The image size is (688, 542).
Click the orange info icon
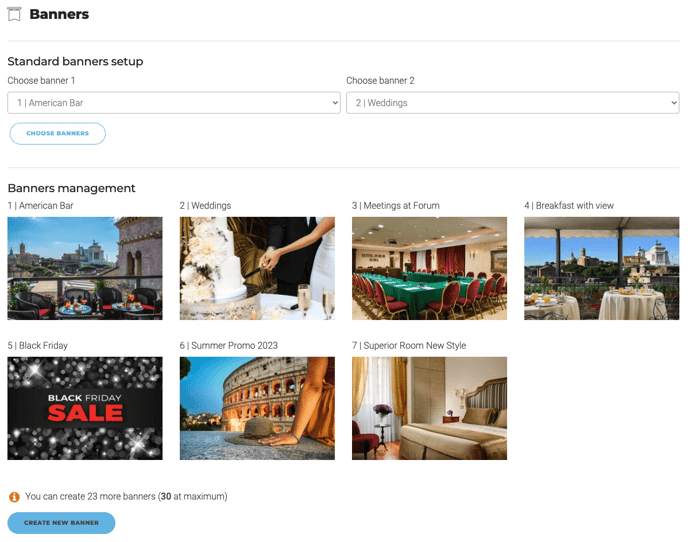pos(14,497)
